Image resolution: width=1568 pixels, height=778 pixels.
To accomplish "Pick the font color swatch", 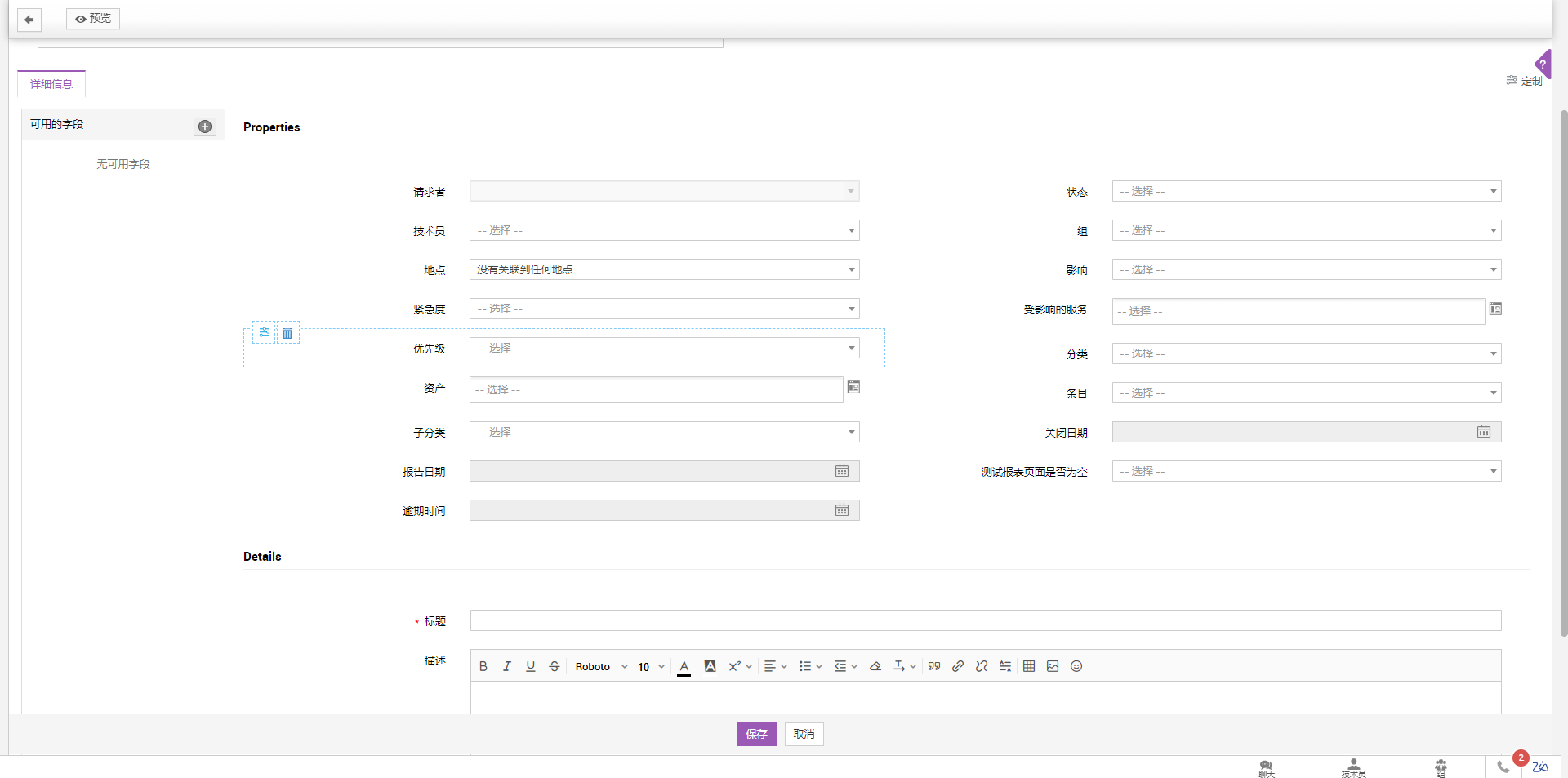I will [x=684, y=667].
